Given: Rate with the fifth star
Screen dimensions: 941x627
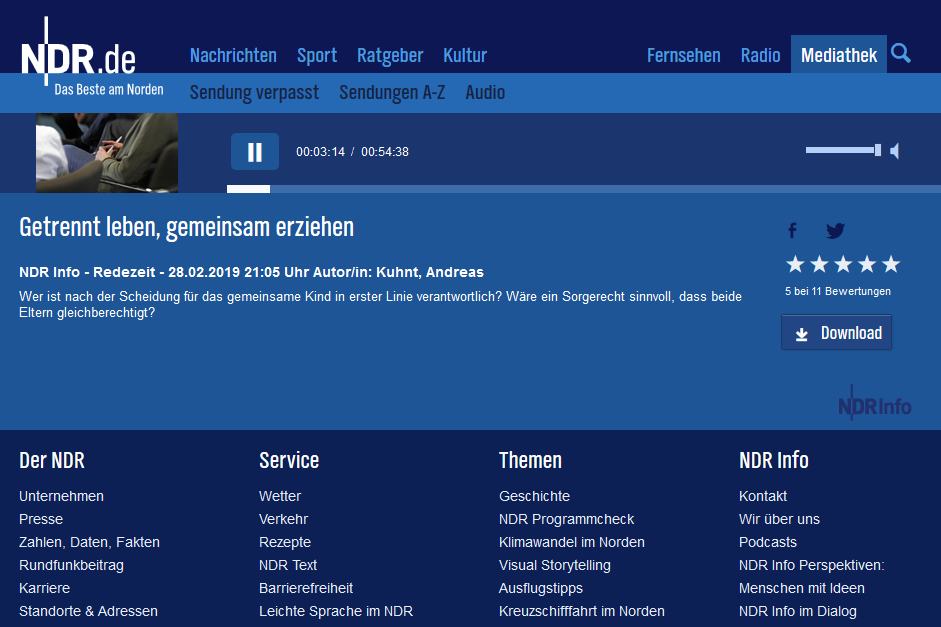Looking at the screenshot, I should (891, 263).
